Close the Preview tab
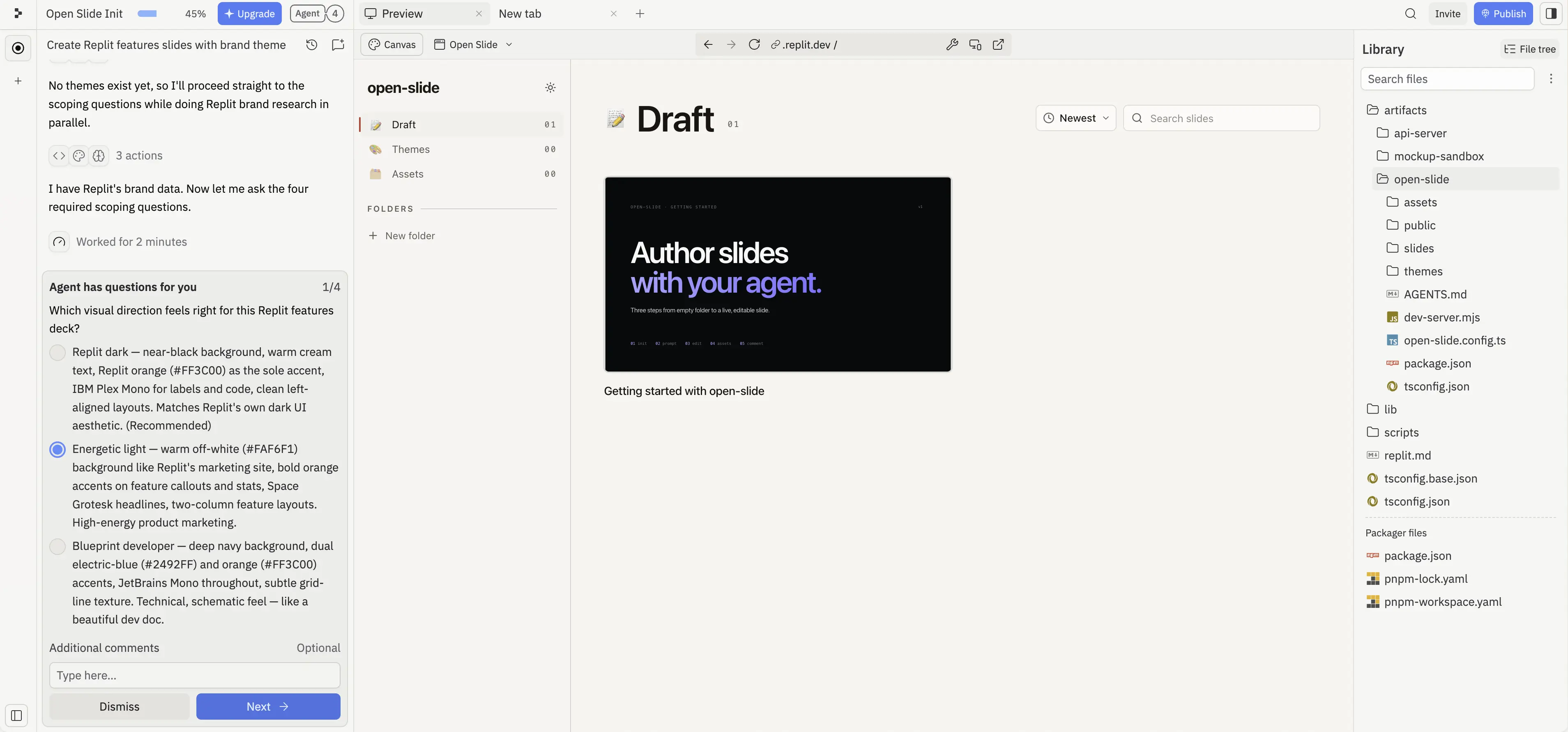This screenshot has width=1568, height=732. (x=479, y=14)
